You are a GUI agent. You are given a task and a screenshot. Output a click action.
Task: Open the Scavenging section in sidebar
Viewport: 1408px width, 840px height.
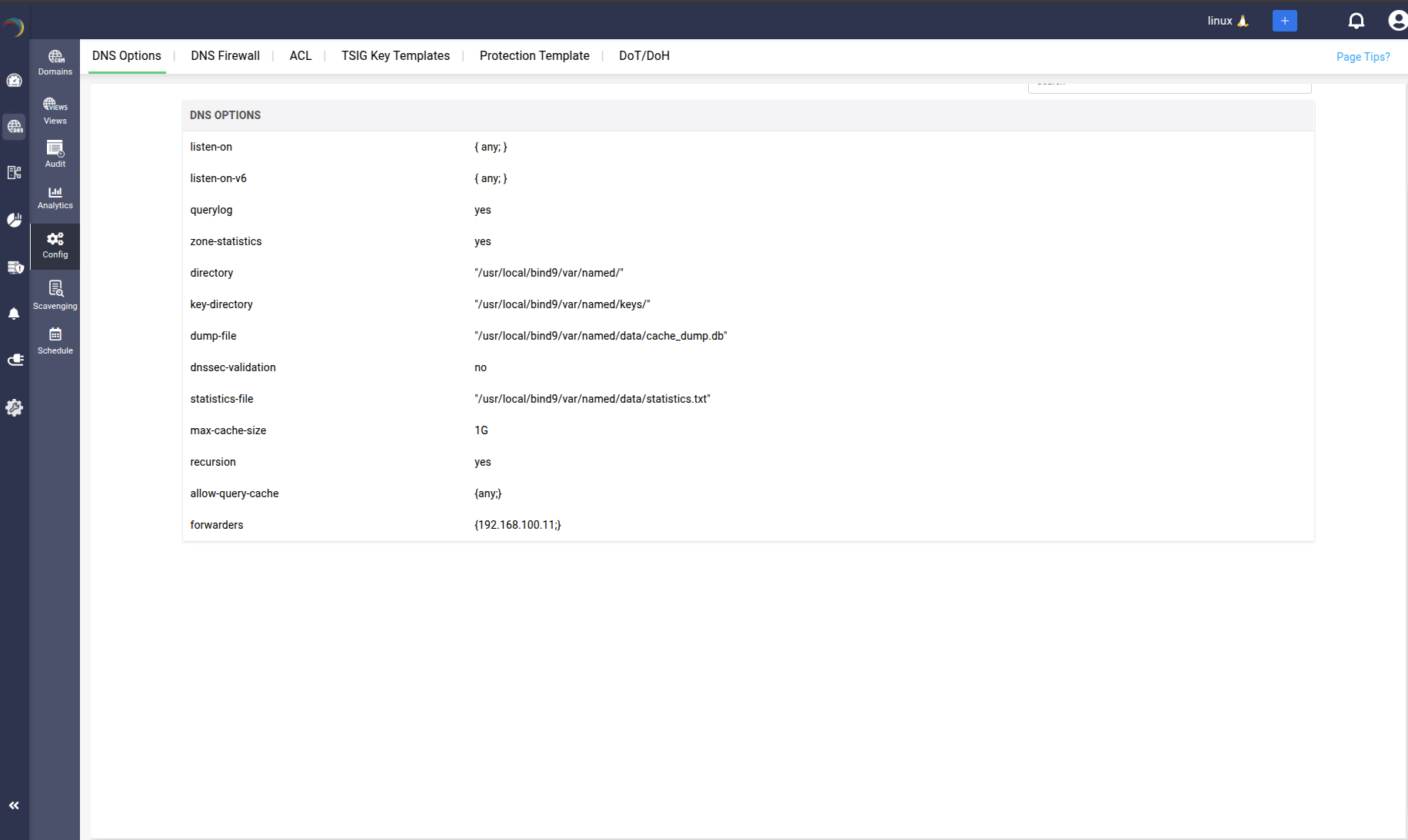pyautogui.click(x=55, y=295)
